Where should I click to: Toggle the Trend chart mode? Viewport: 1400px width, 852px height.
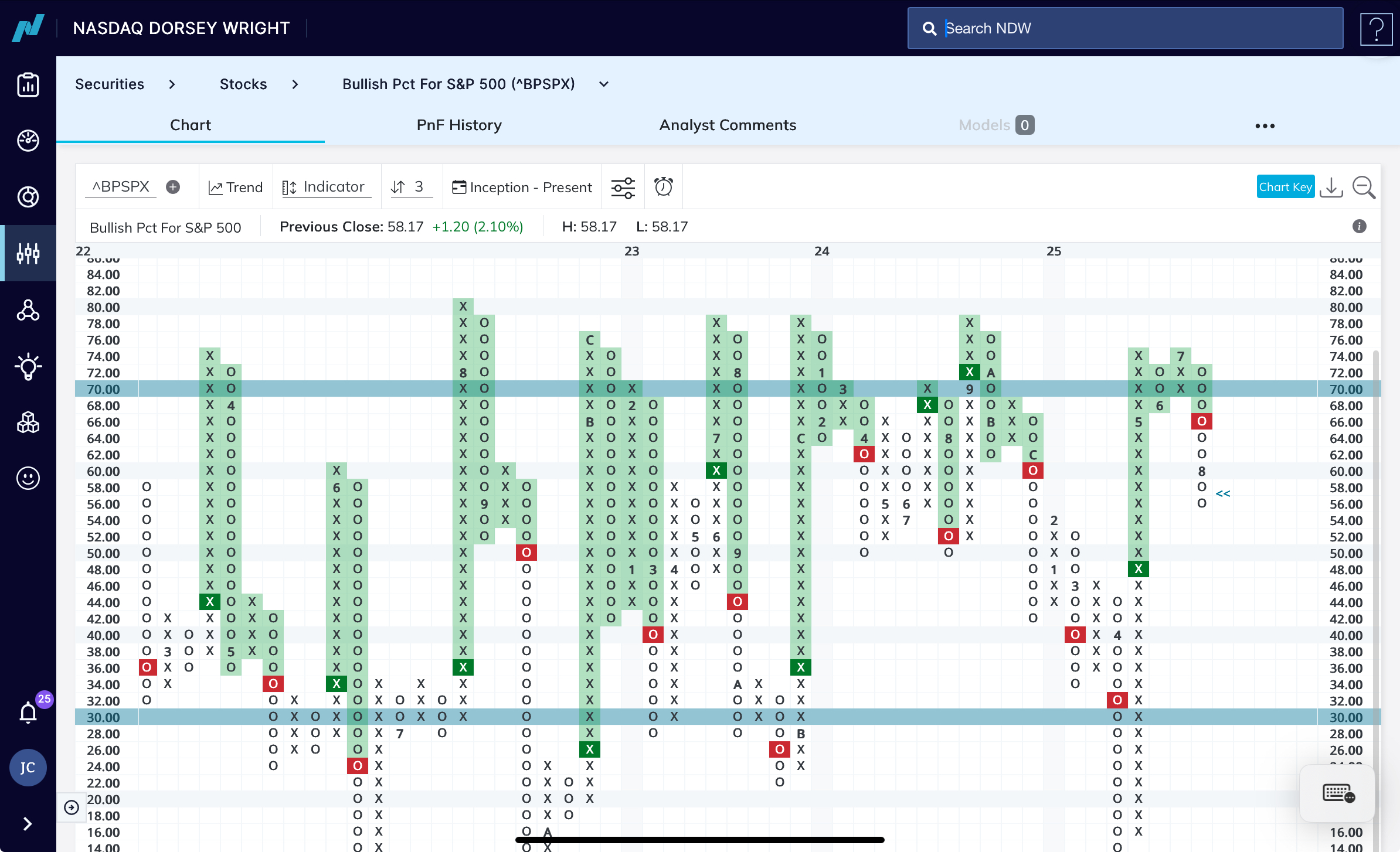[x=236, y=188]
